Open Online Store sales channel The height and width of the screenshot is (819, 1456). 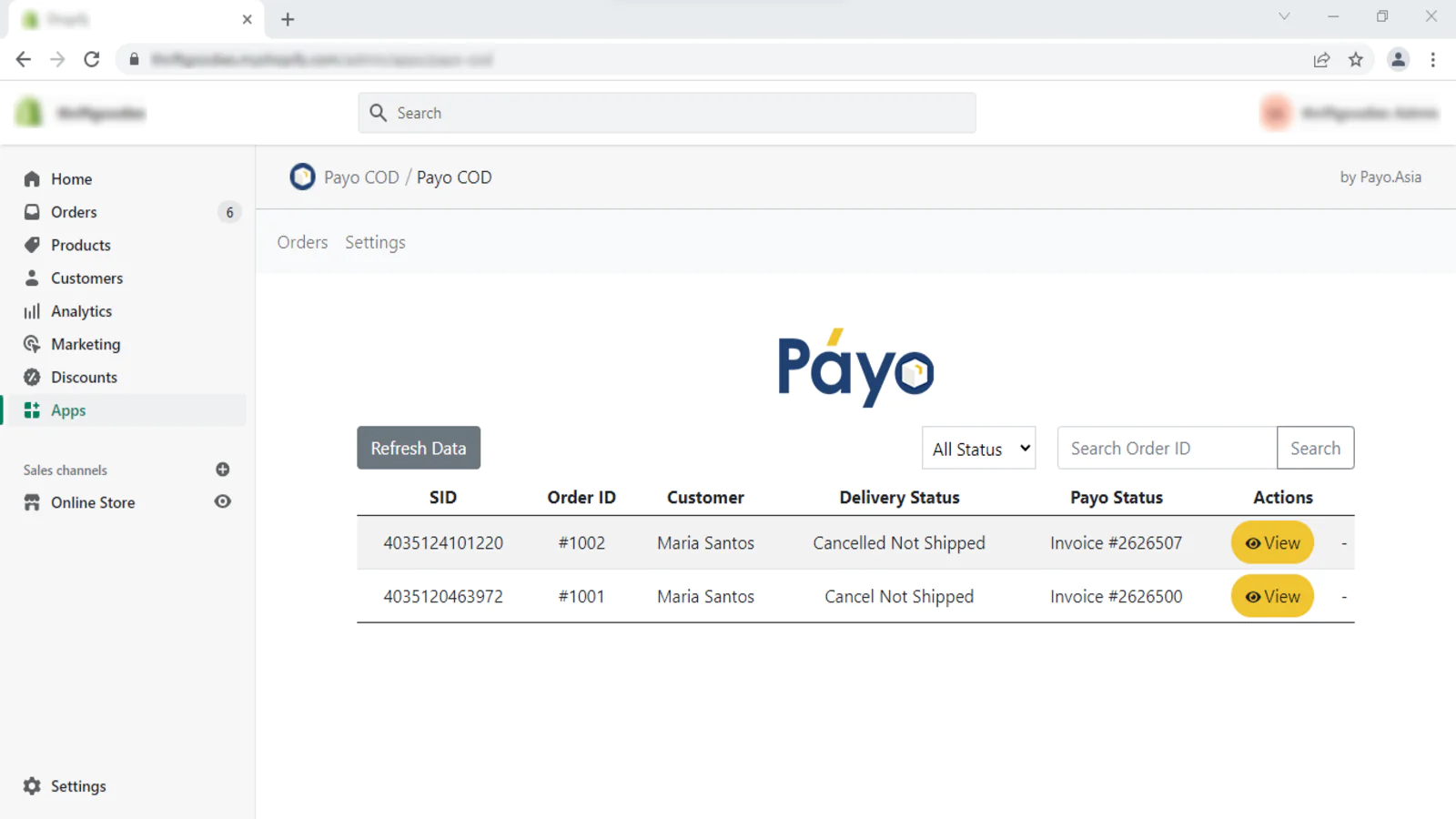(x=93, y=502)
